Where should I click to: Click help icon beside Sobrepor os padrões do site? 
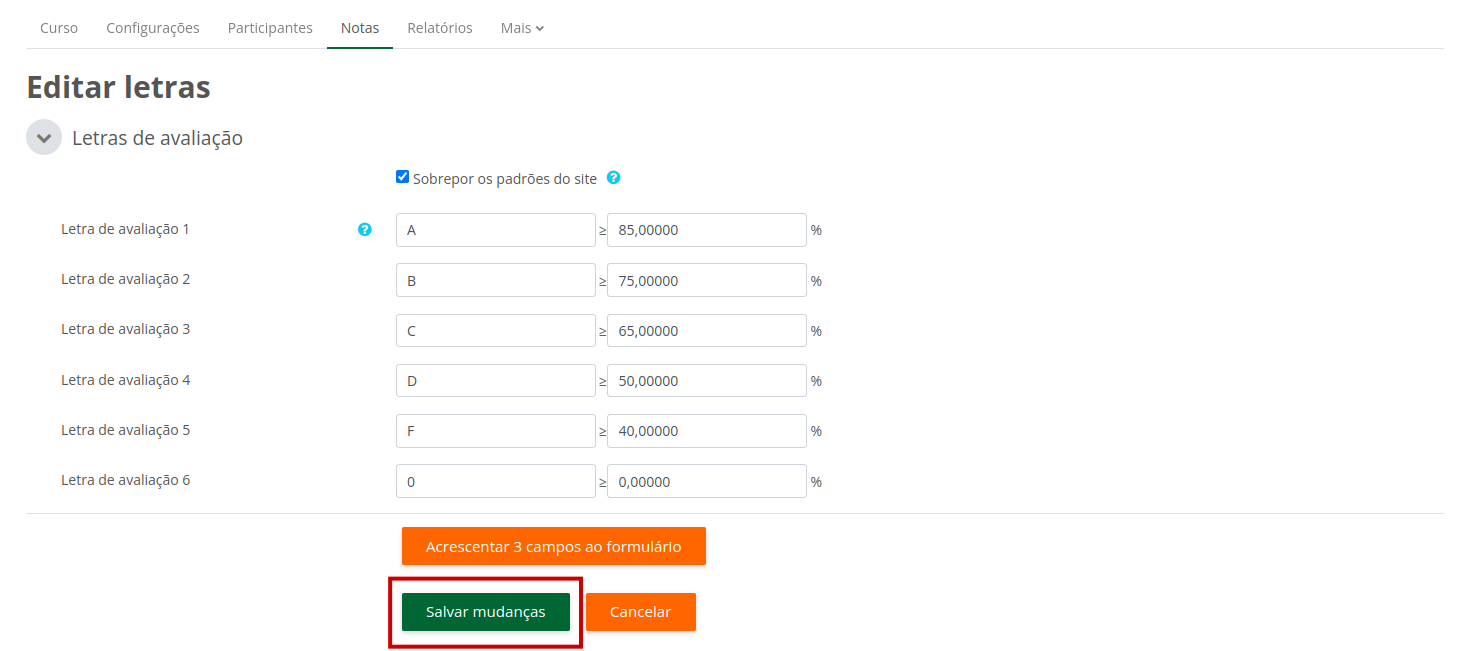pos(614,178)
